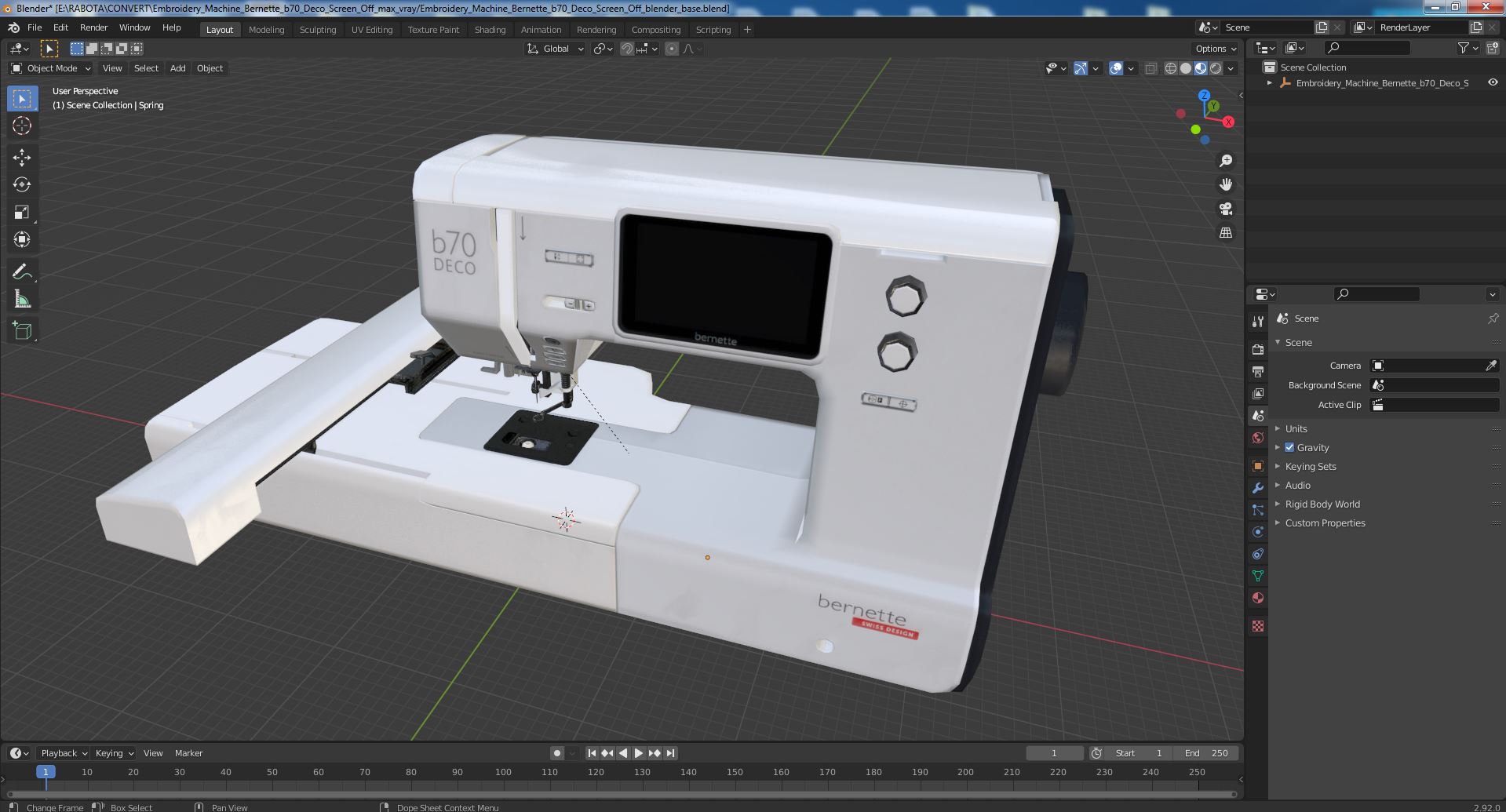1506x812 pixels.
Task: Activate the Scale tool
Action: click(x=22, y=212)
